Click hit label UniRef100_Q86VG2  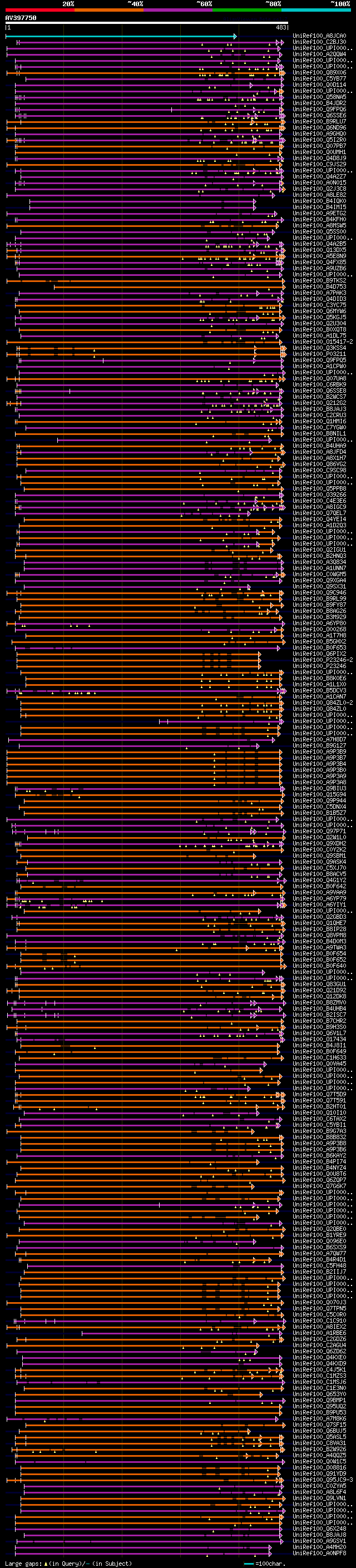(x=319, y=464)
